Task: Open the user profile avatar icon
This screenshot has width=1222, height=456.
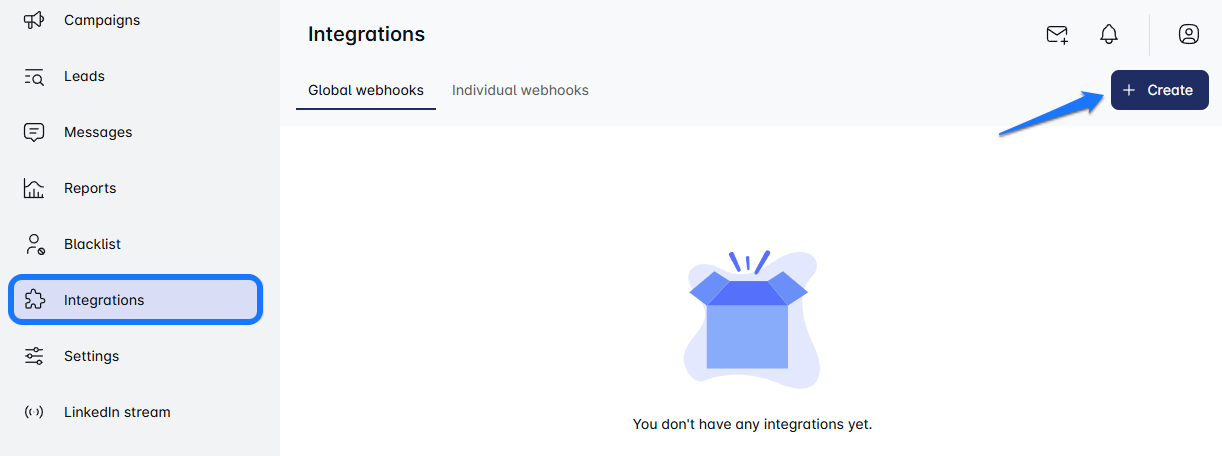Action: tap(1188, 35)
